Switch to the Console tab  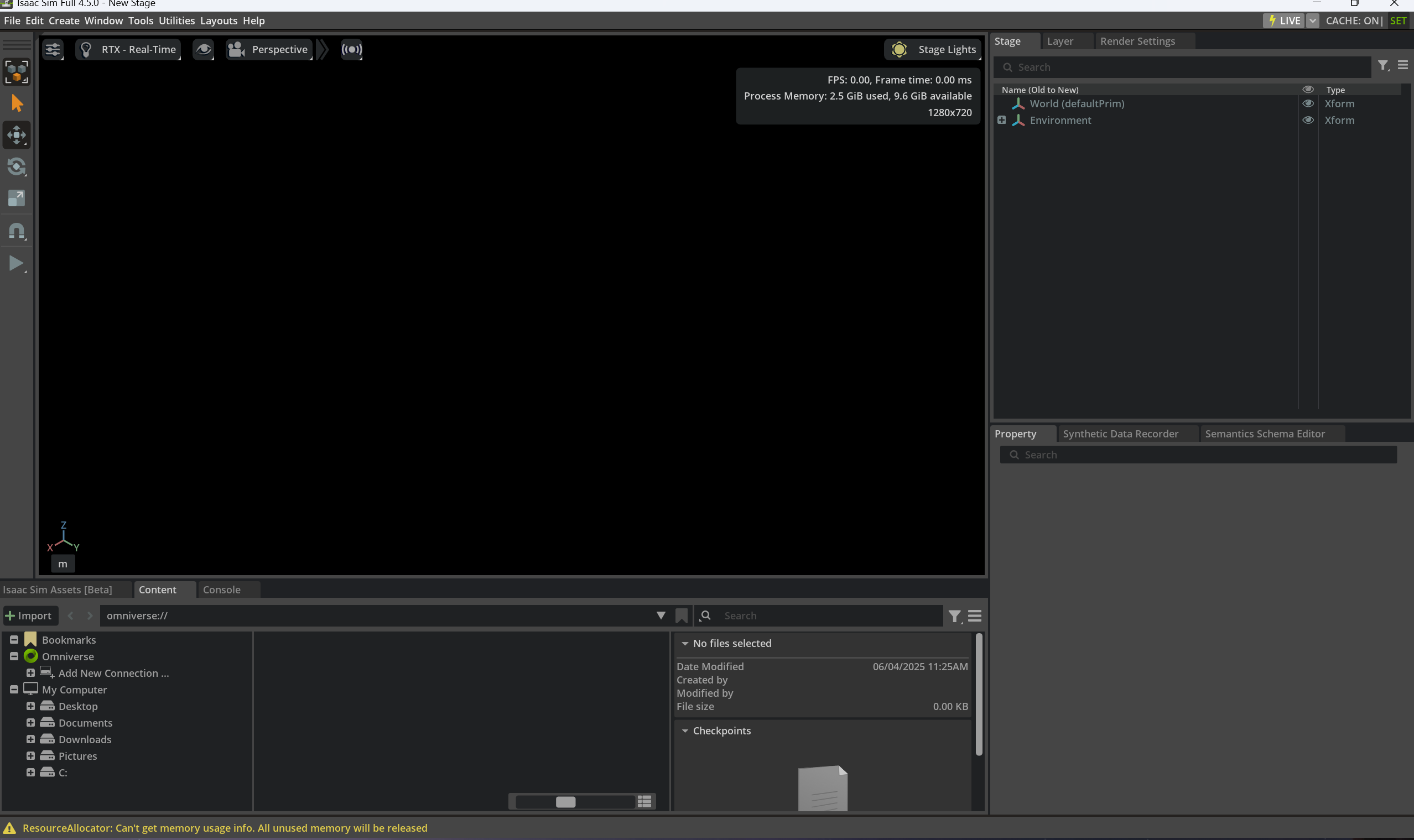coord(222,590)
